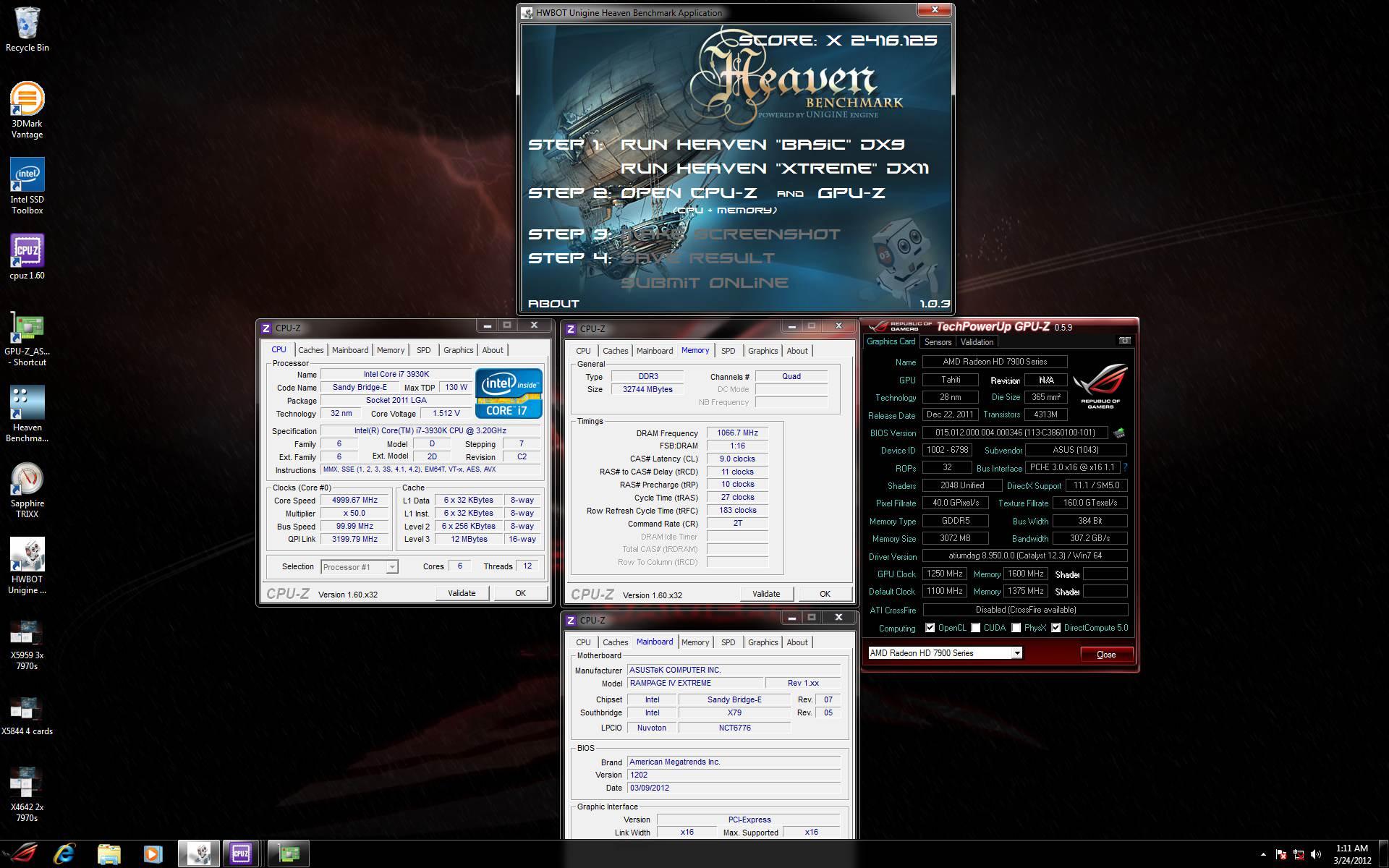Open Graphics tab in the CPU-Z Mainboard window
Image resolution: width=1389 pixels, height=868 pixels.
click(763, 642)
